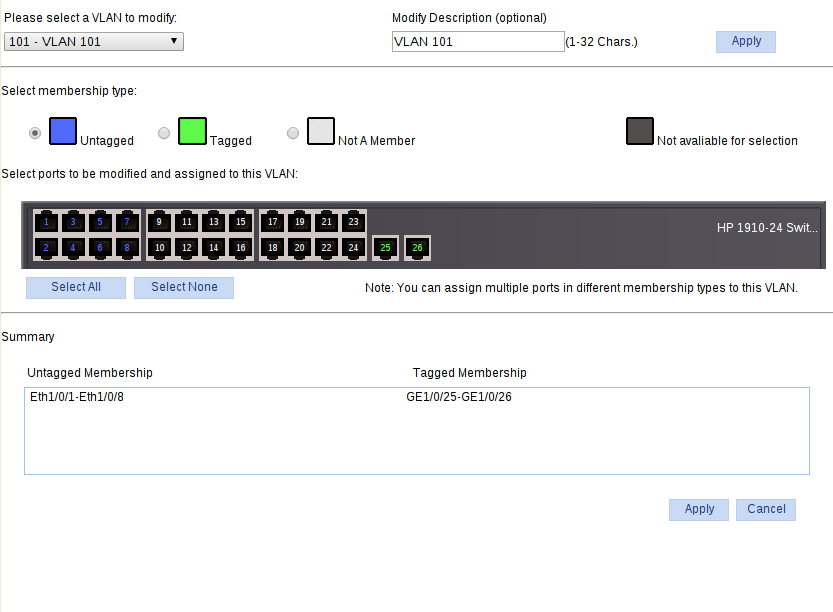The image size is (833, 612).
Task: Select port 4 on the switch diagram
Action: [73, 248]
